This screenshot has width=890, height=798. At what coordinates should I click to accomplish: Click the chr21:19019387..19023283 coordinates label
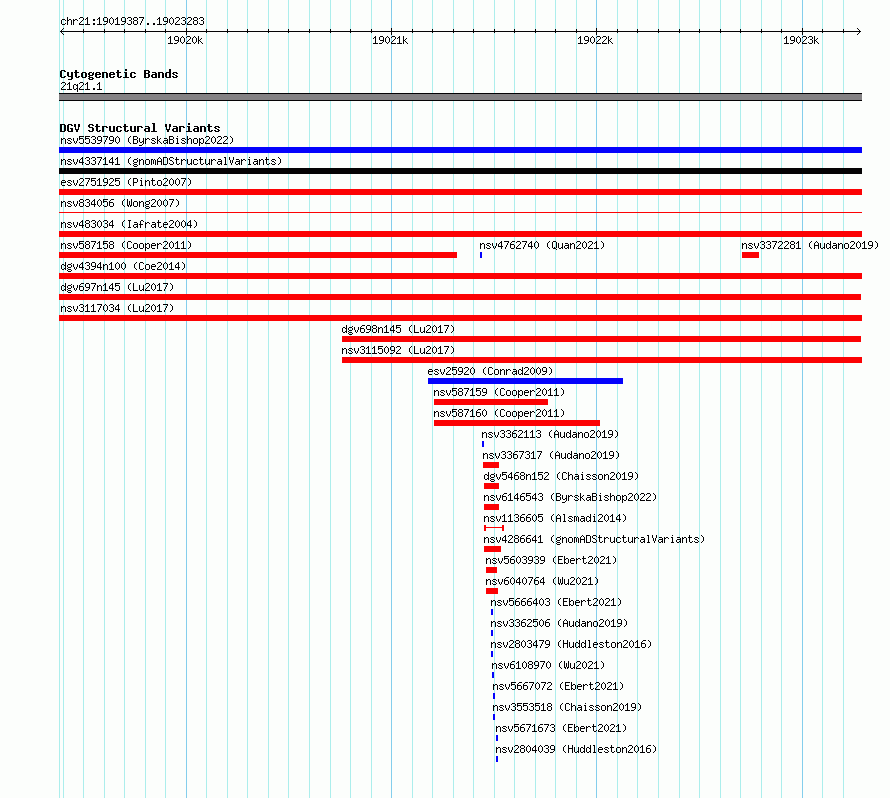tap(132, 21)
